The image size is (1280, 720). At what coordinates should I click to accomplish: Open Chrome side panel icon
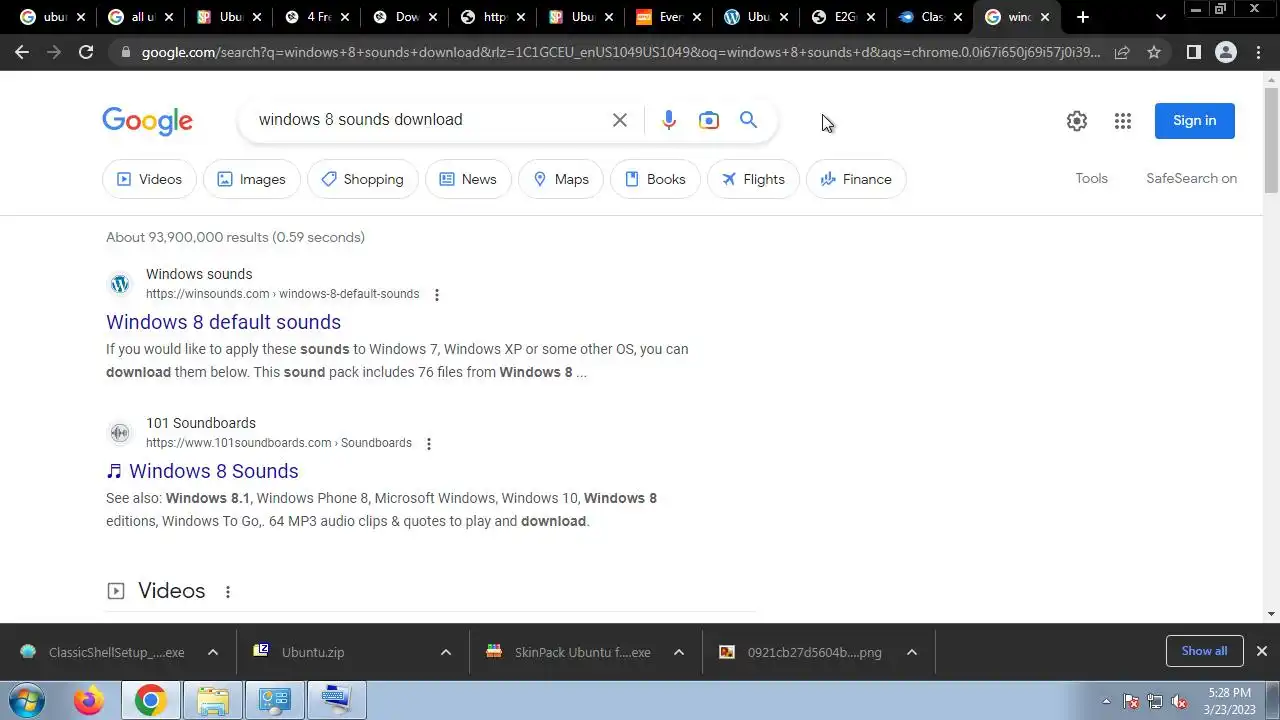[1193, 52]
